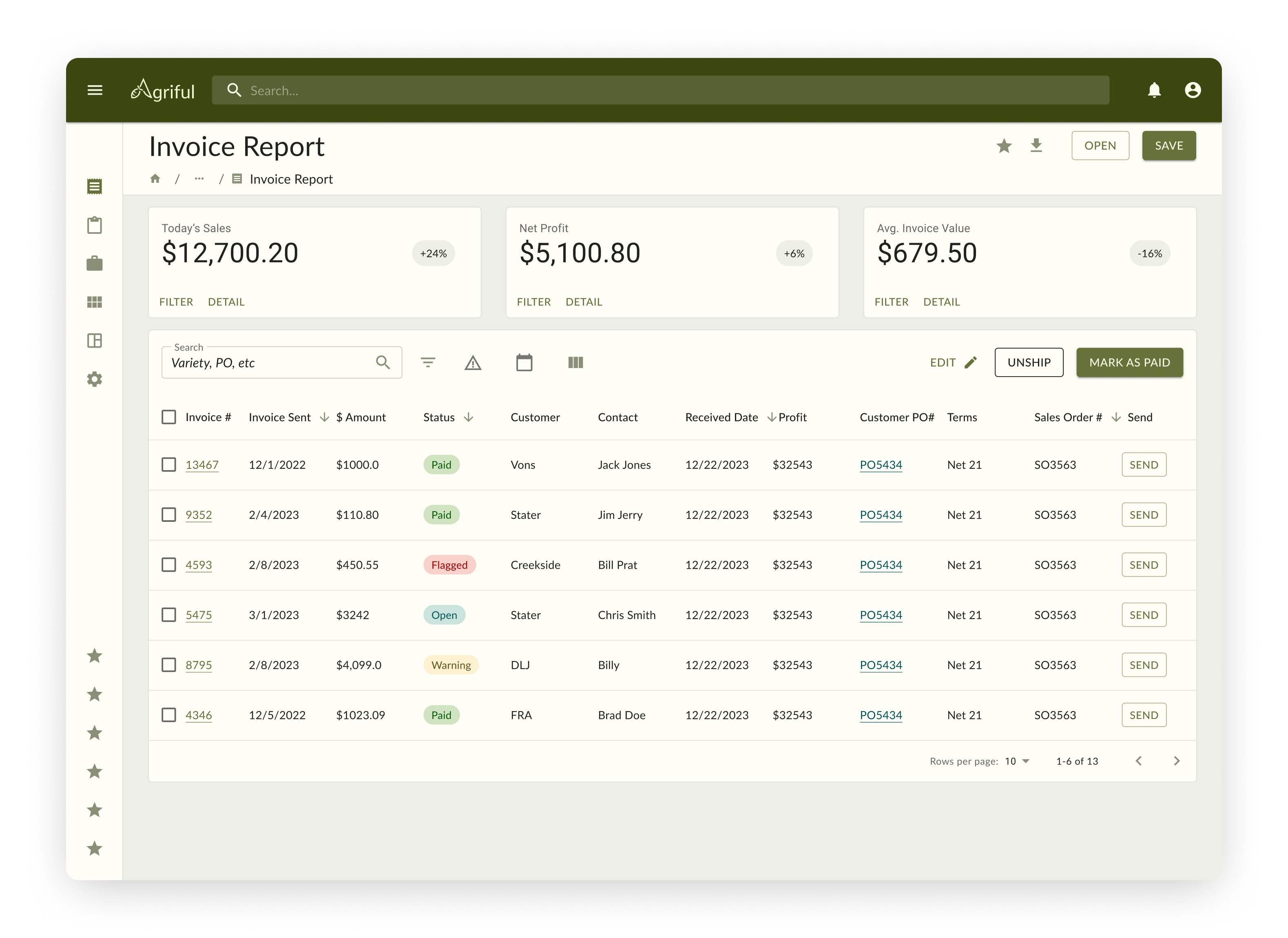Expand the breadcrumb ellipsis

(x=199, y=179)
